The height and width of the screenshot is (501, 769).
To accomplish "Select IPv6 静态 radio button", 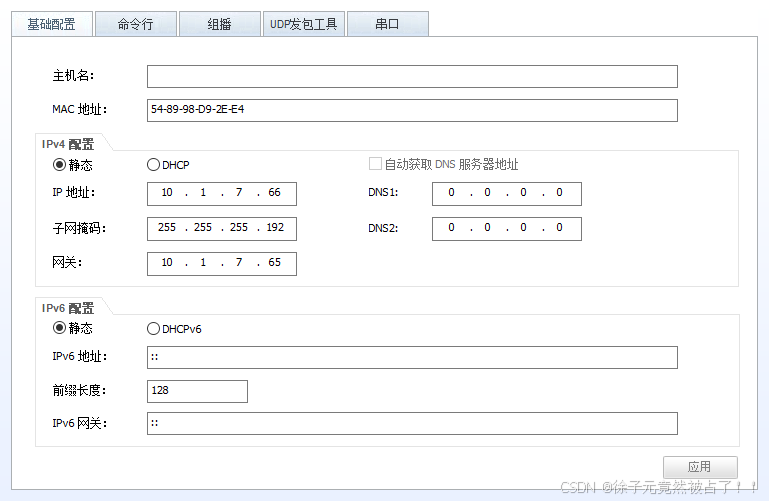I will [x=59, y=327].
